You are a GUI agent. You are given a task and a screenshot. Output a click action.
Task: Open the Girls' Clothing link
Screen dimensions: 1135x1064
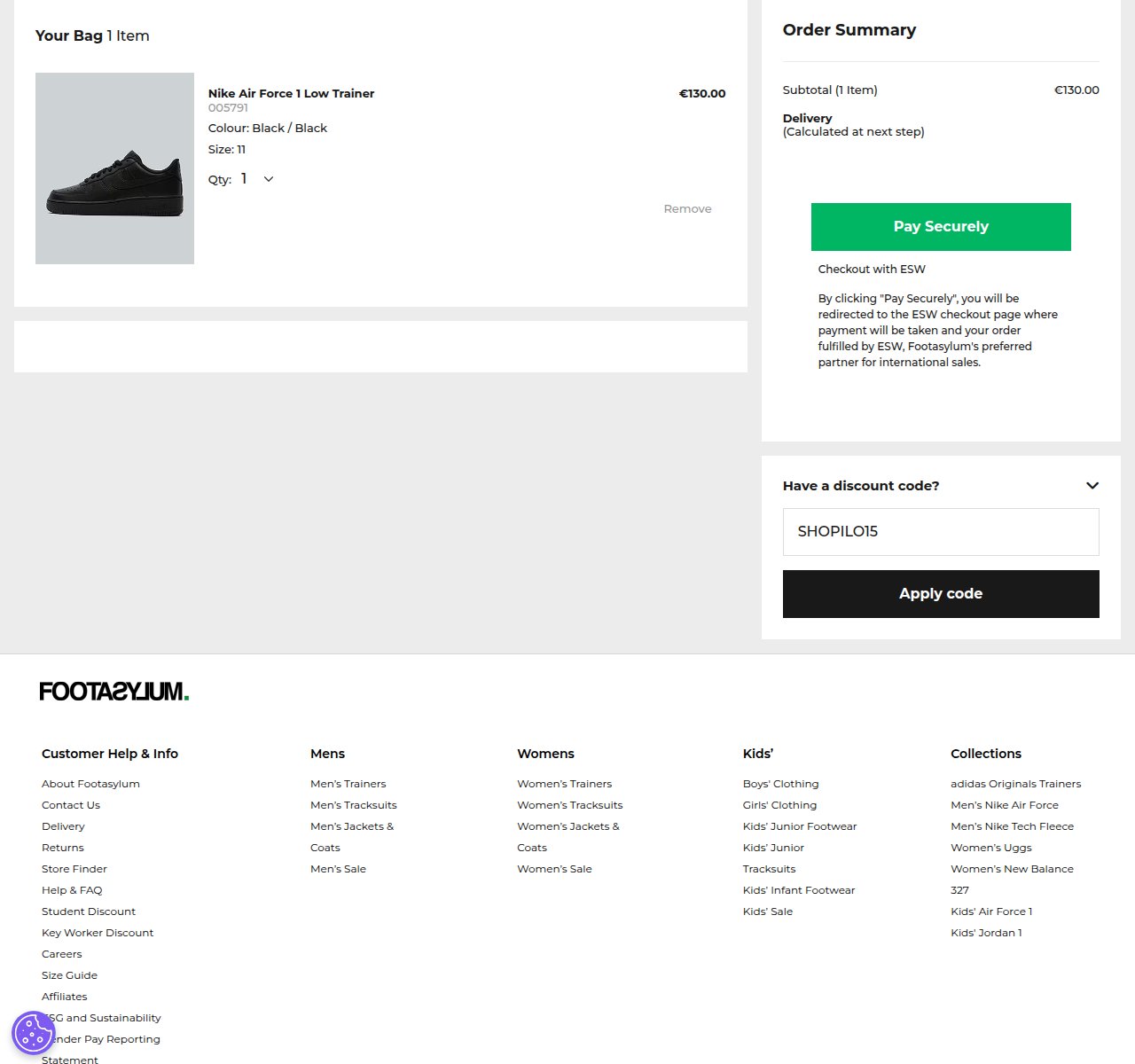(x=779, y=805)
